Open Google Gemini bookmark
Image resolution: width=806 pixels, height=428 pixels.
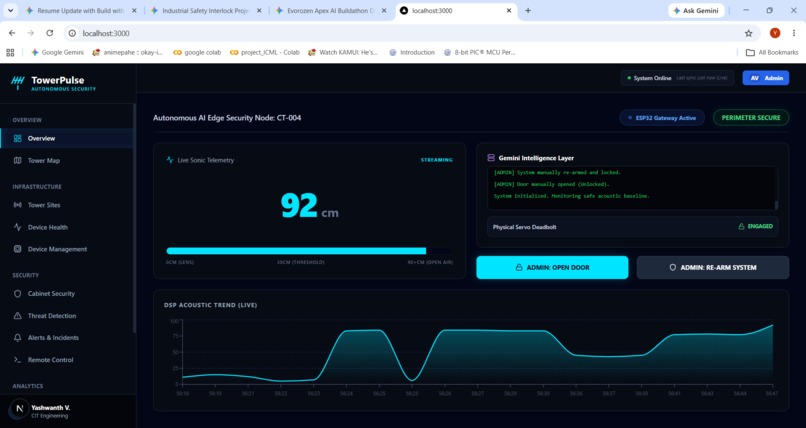(57, 52)
